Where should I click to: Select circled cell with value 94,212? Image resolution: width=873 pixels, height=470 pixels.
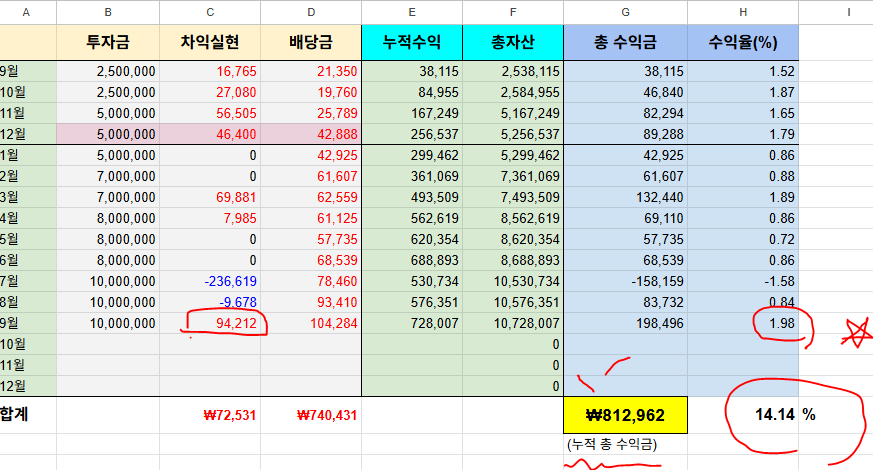210,324
